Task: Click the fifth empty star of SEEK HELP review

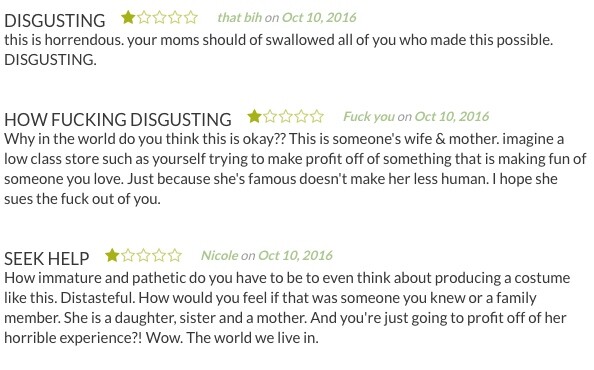Action: (175, 256)
